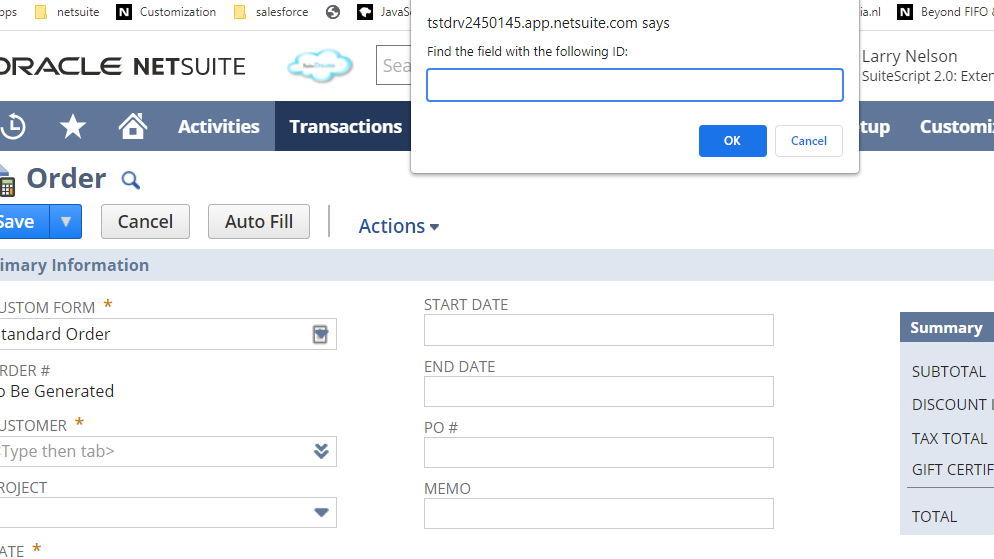Open the Shortcuts star icon
This screenshot has height=559, width=994.
[x=72, y=127]
